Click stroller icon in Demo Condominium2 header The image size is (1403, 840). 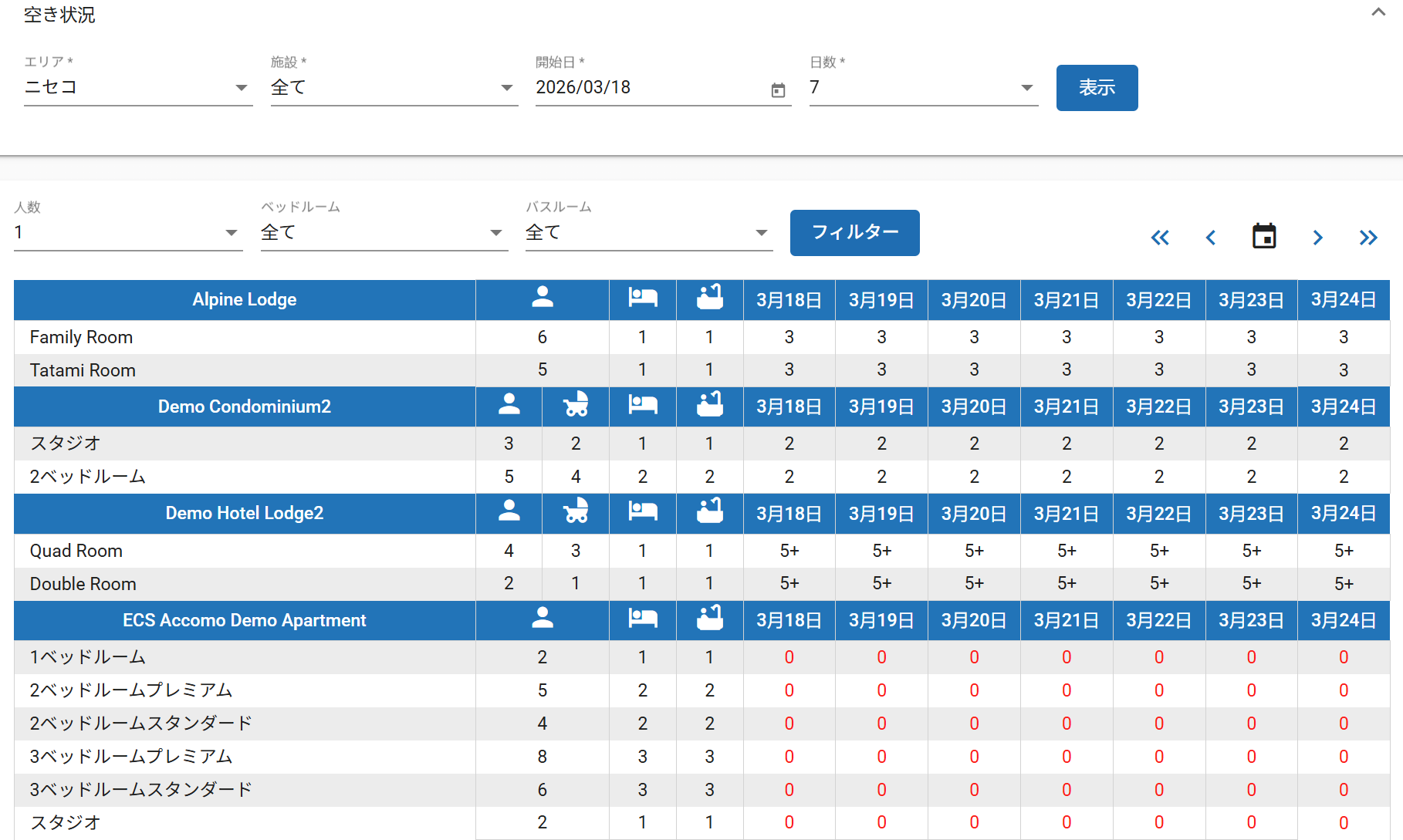coord(576,406)
